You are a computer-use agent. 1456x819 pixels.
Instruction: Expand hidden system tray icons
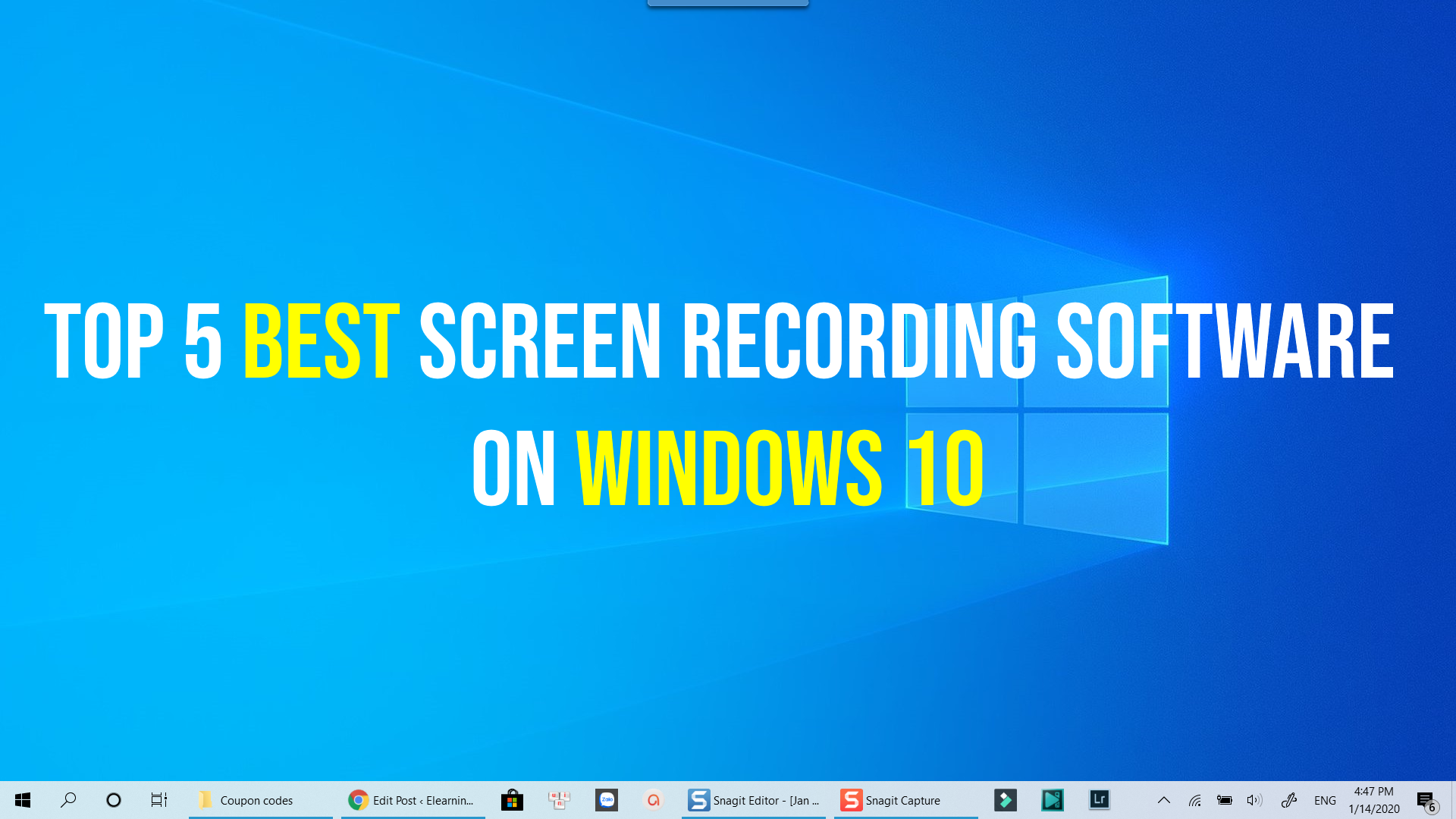[x=1163, y=800]
